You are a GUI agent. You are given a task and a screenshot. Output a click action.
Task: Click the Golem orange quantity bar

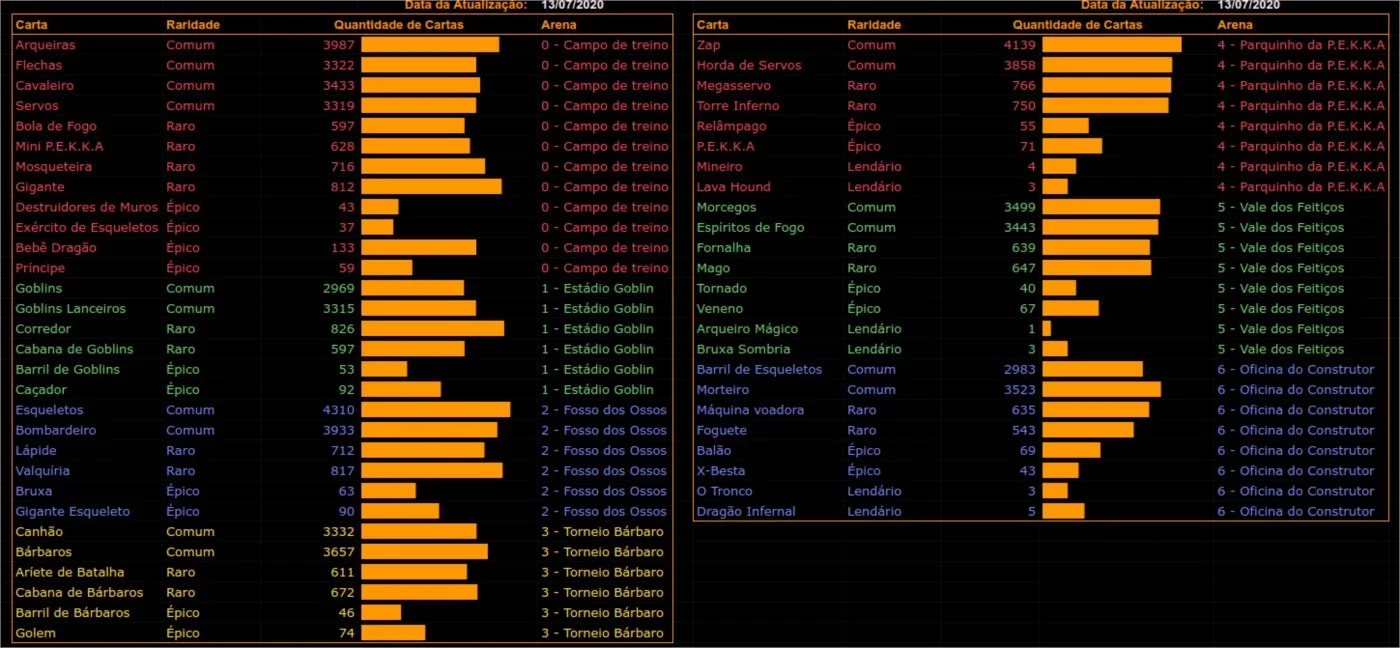click(393, 633)
